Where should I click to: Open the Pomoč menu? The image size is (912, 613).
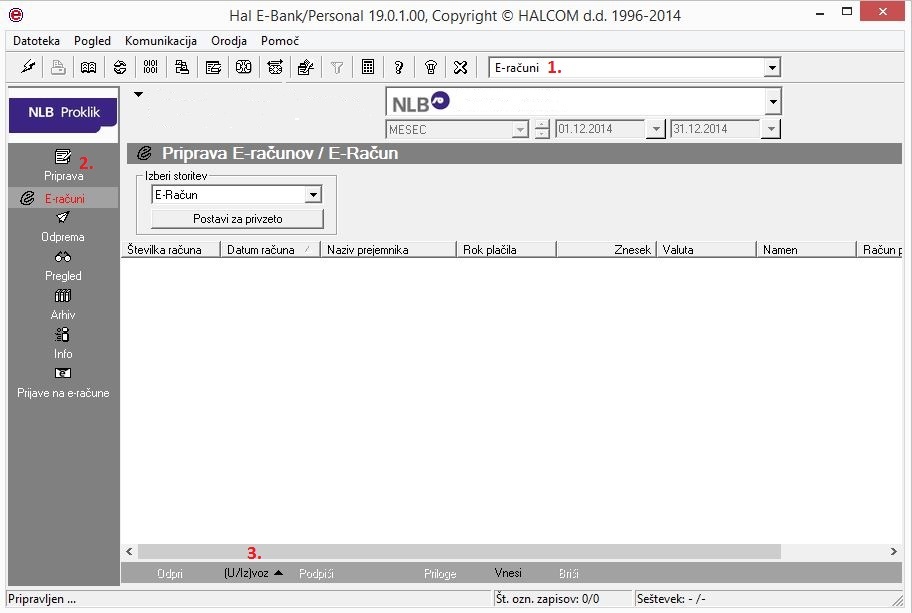(280, 41)
